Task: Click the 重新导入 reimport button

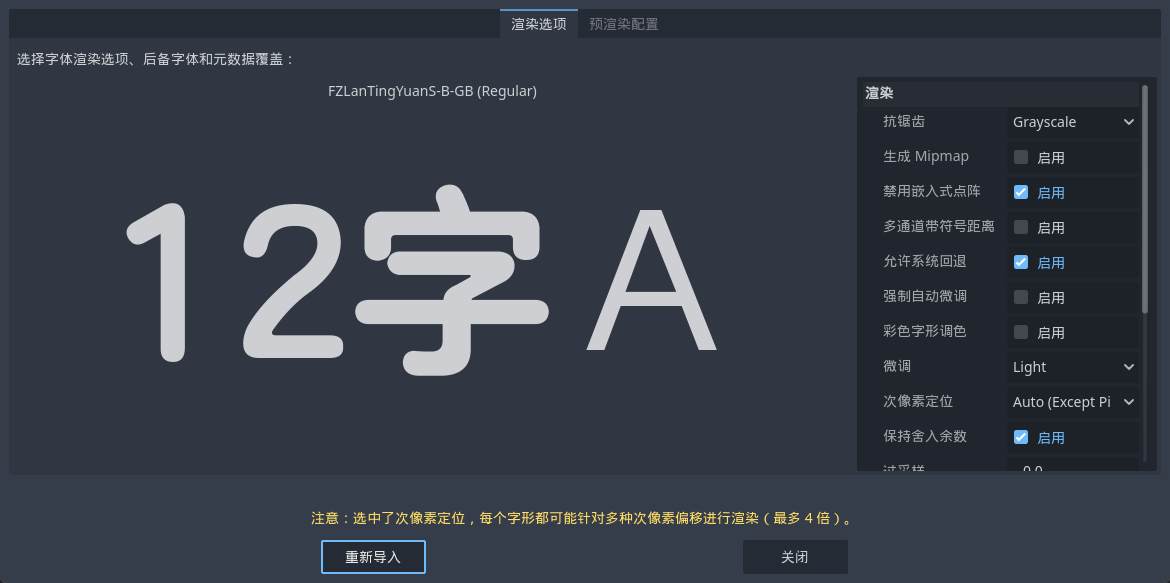Action: point(373,557)
